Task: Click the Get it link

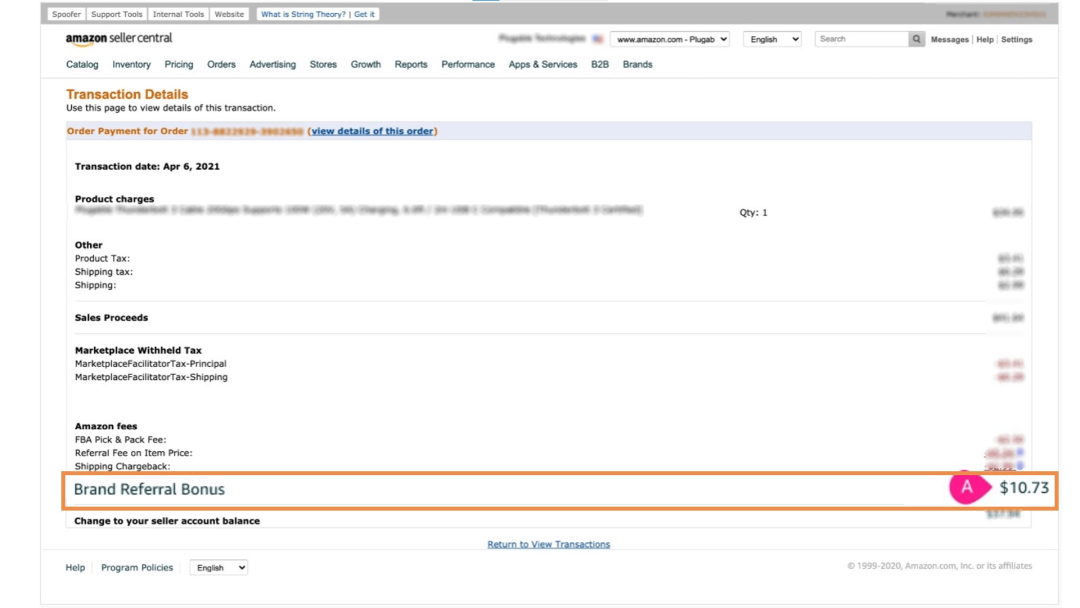Action: pos(364,14)
